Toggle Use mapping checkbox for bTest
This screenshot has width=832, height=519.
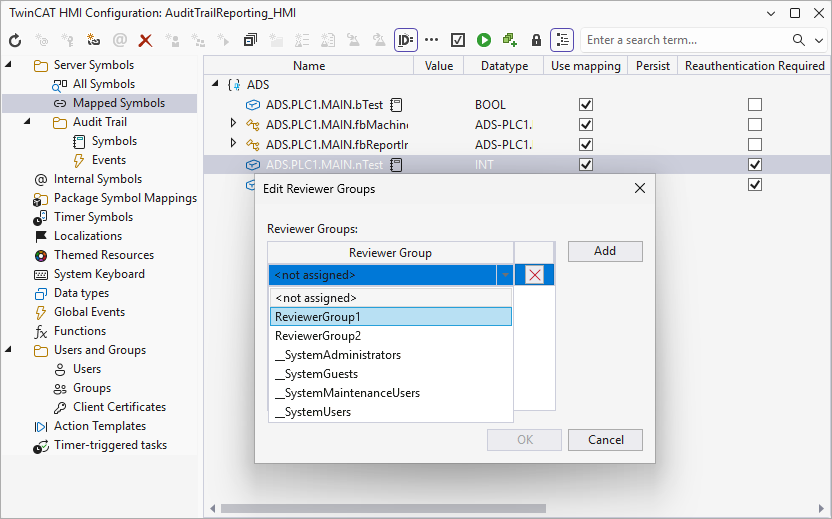pos(586,105)
